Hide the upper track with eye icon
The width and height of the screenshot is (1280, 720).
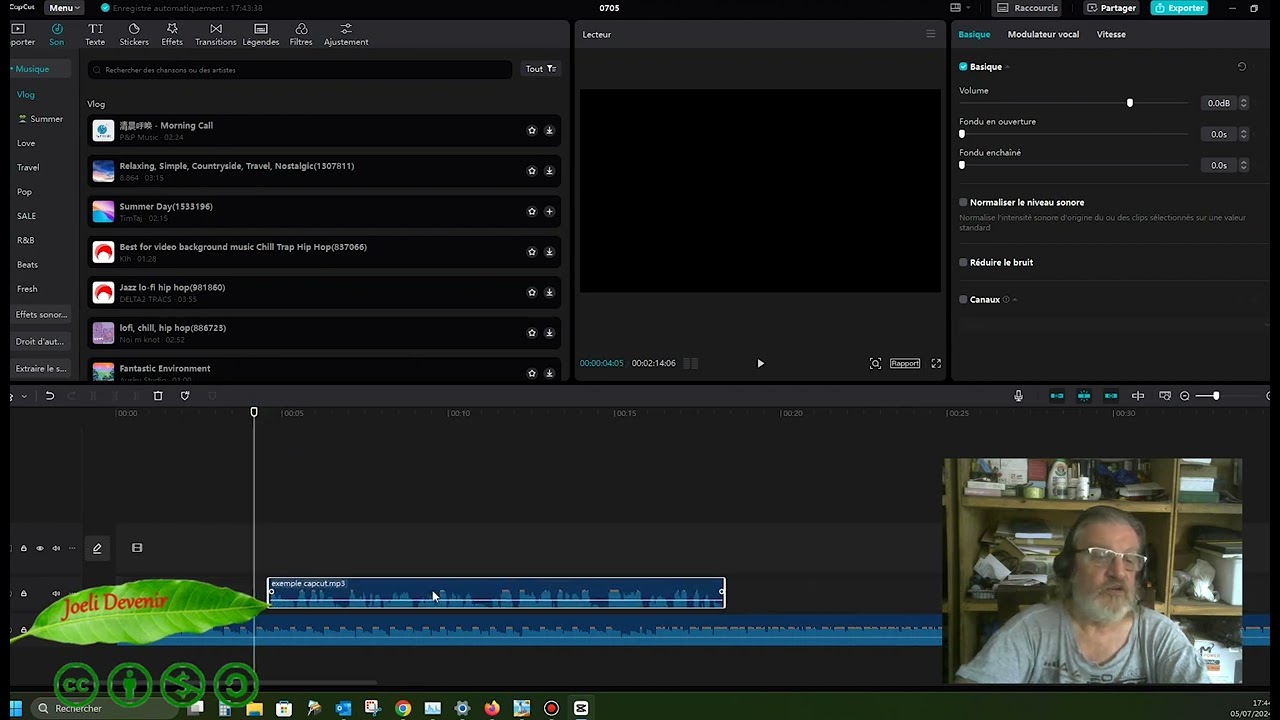tap(40, 548)
